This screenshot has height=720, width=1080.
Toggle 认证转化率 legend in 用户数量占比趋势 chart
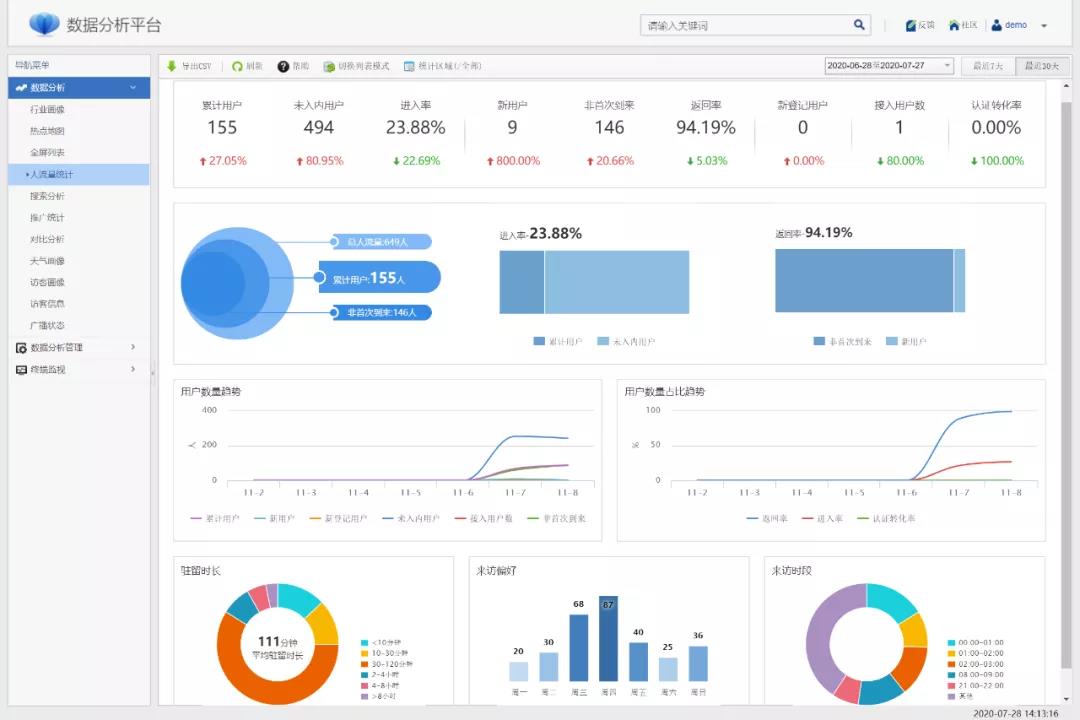tap(886, 518)
